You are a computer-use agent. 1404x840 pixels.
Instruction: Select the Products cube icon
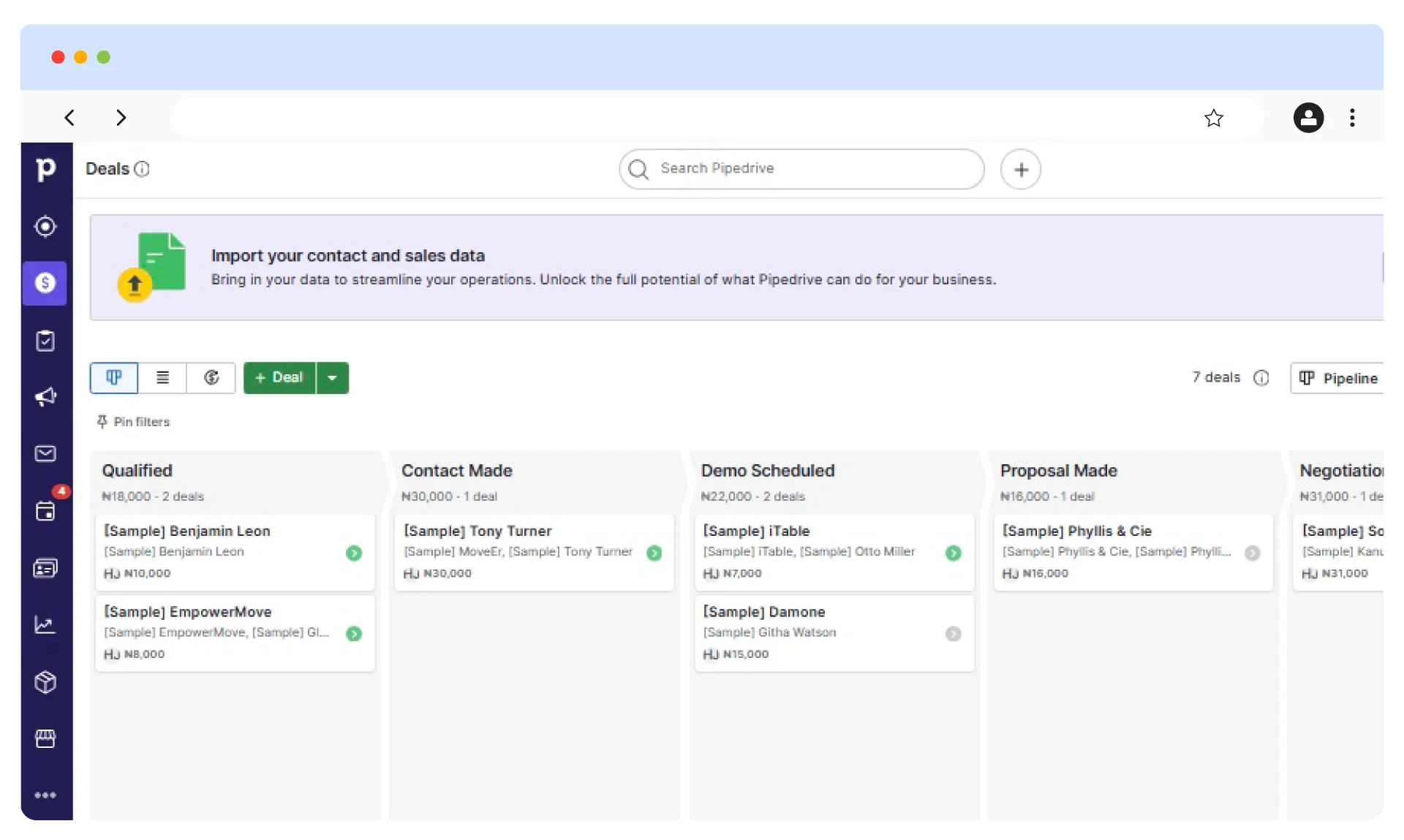point(45,682)
